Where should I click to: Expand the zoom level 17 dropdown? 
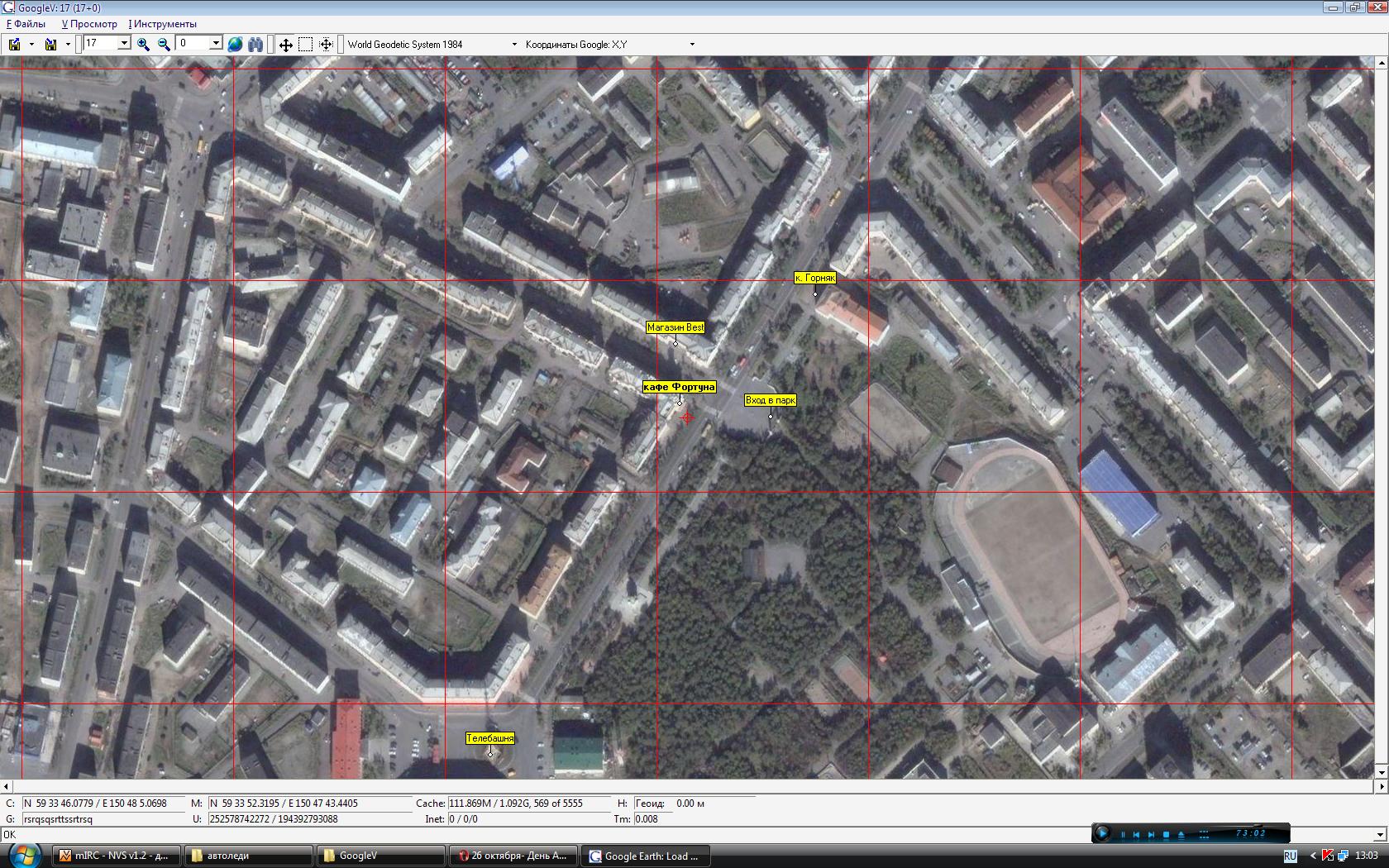coord(124,44)
